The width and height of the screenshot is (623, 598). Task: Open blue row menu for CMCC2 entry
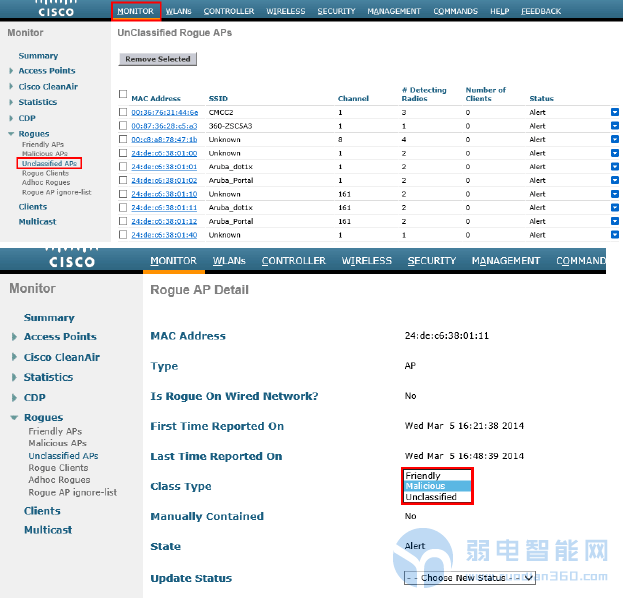615,113
